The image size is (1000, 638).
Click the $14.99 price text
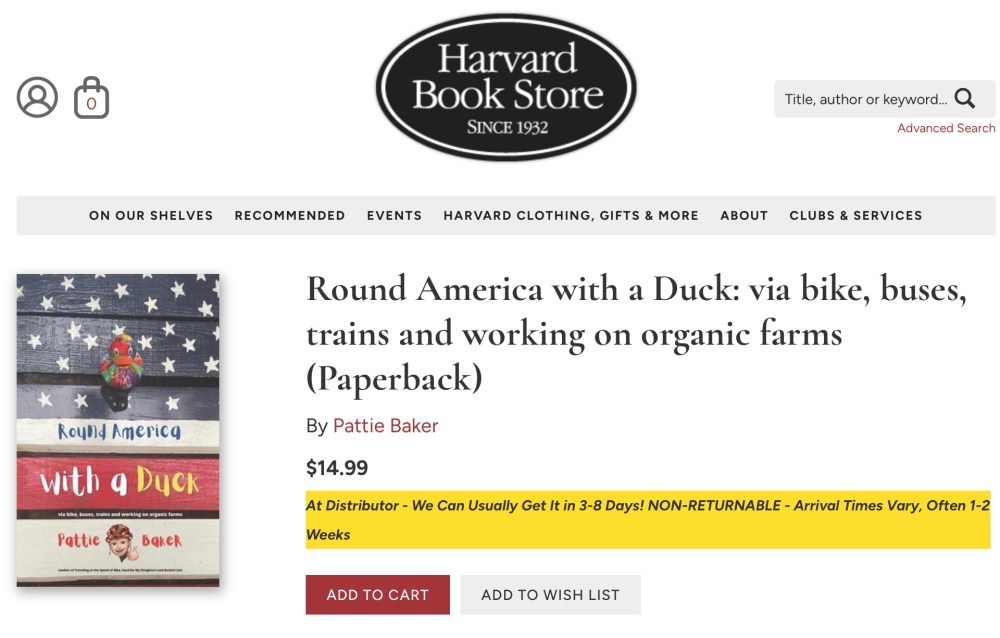pyautogui.click(x=337, y=467)
